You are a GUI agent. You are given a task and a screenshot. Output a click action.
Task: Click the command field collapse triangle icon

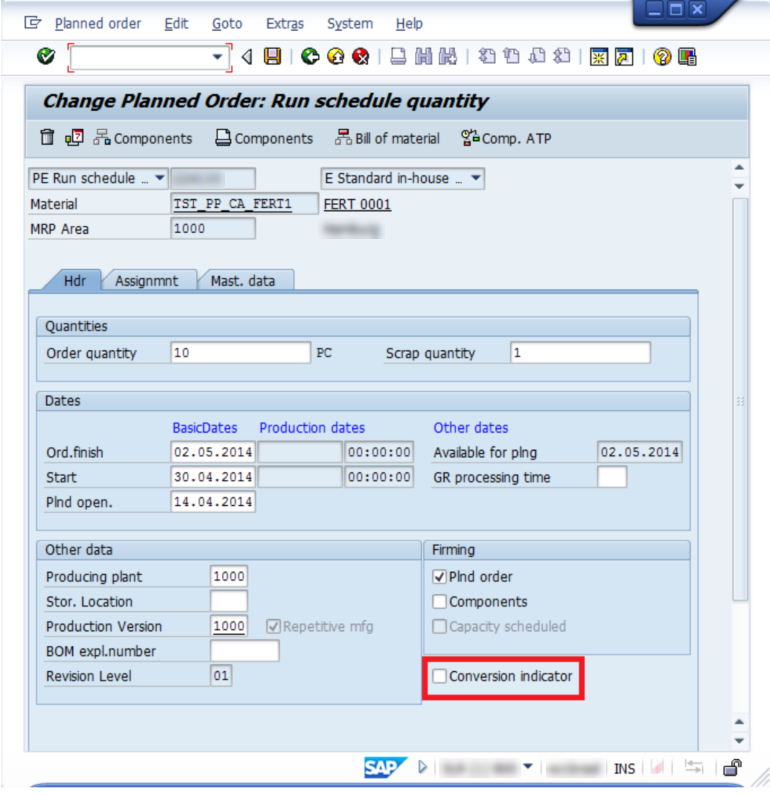pos(247,56)
